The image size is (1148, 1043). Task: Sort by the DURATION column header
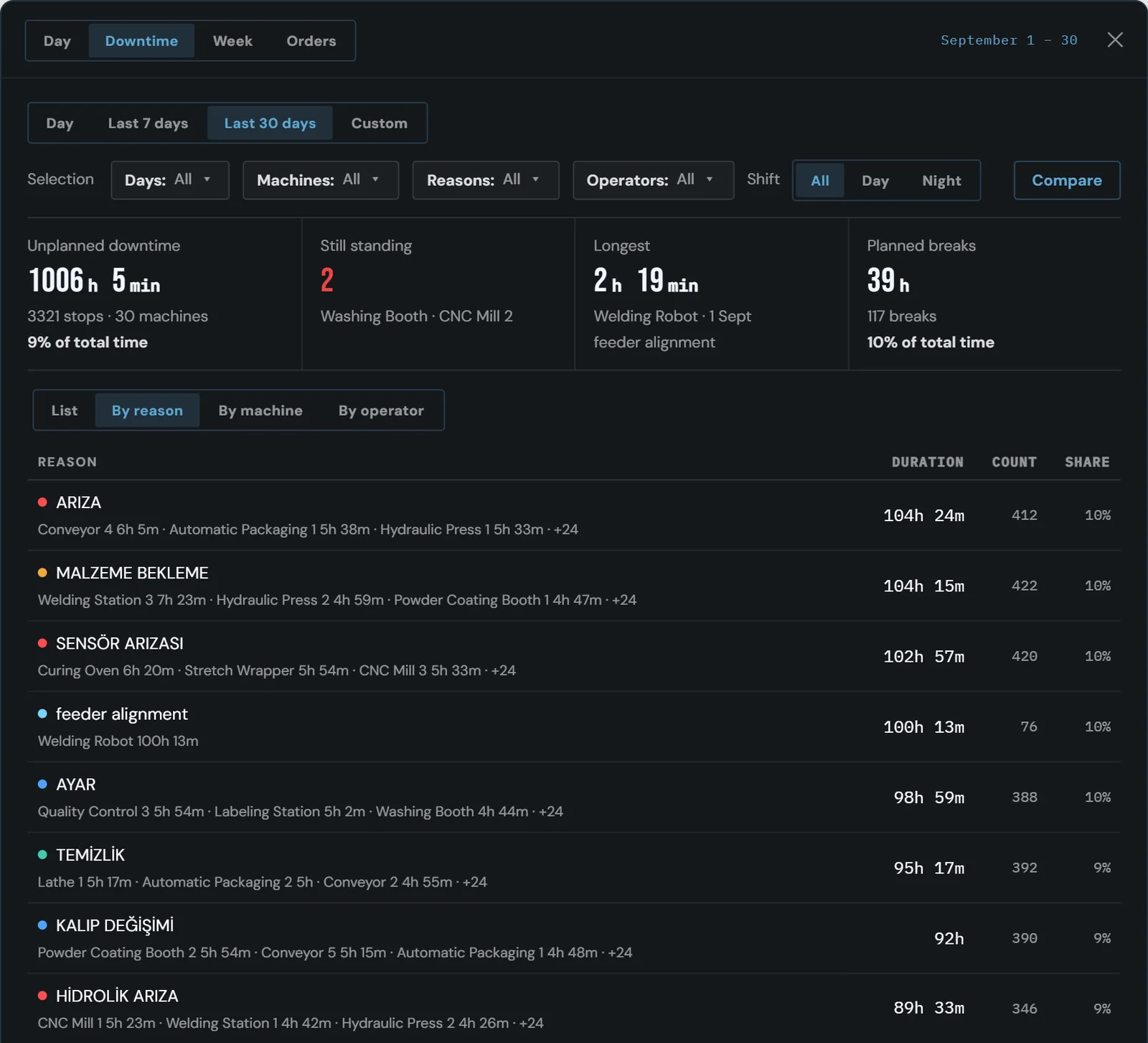[928, 462]
